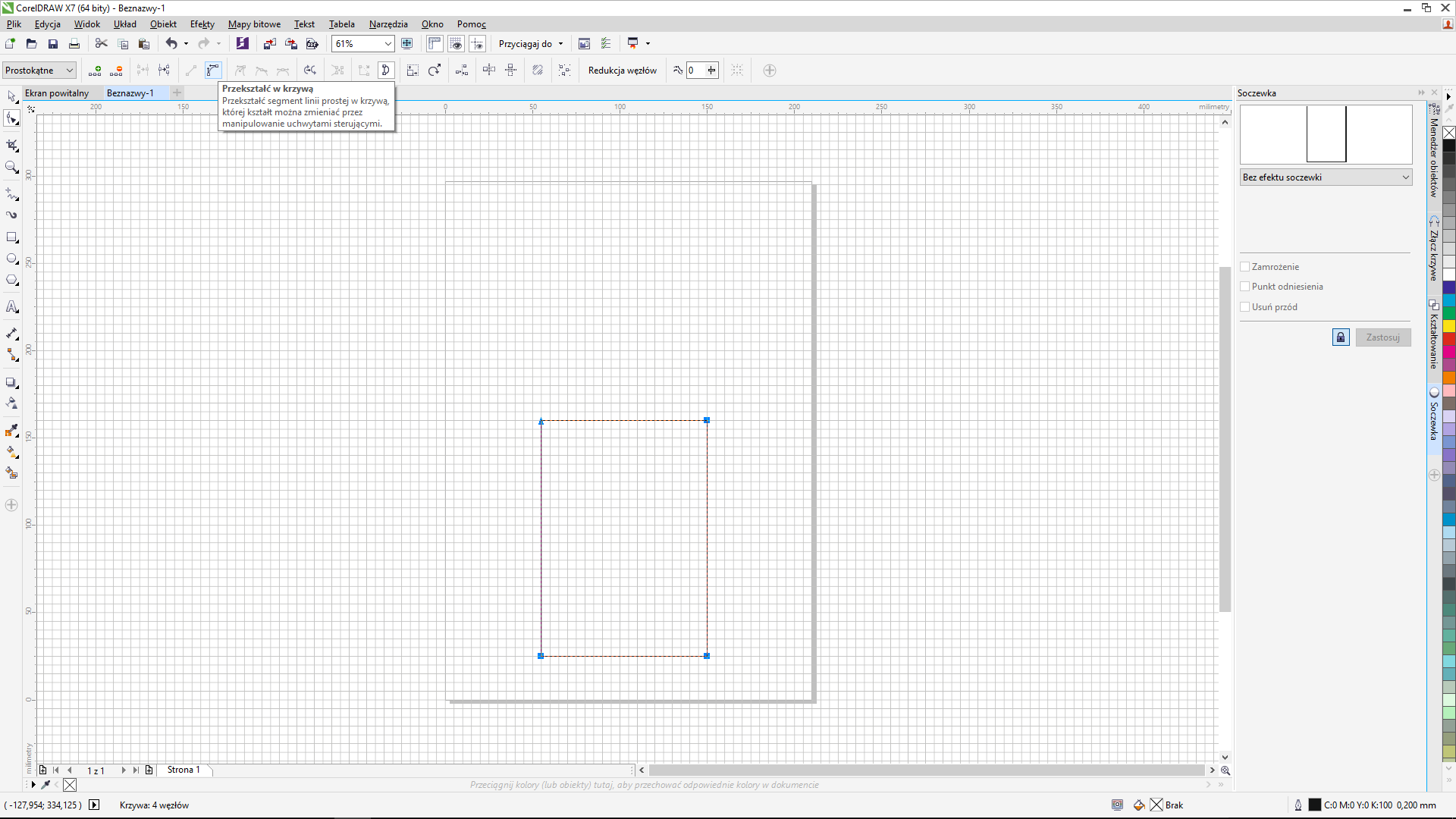Select the Ellipse tool
The height and width of the screenshot is (819, 1456).
click(x=12, y=259)
